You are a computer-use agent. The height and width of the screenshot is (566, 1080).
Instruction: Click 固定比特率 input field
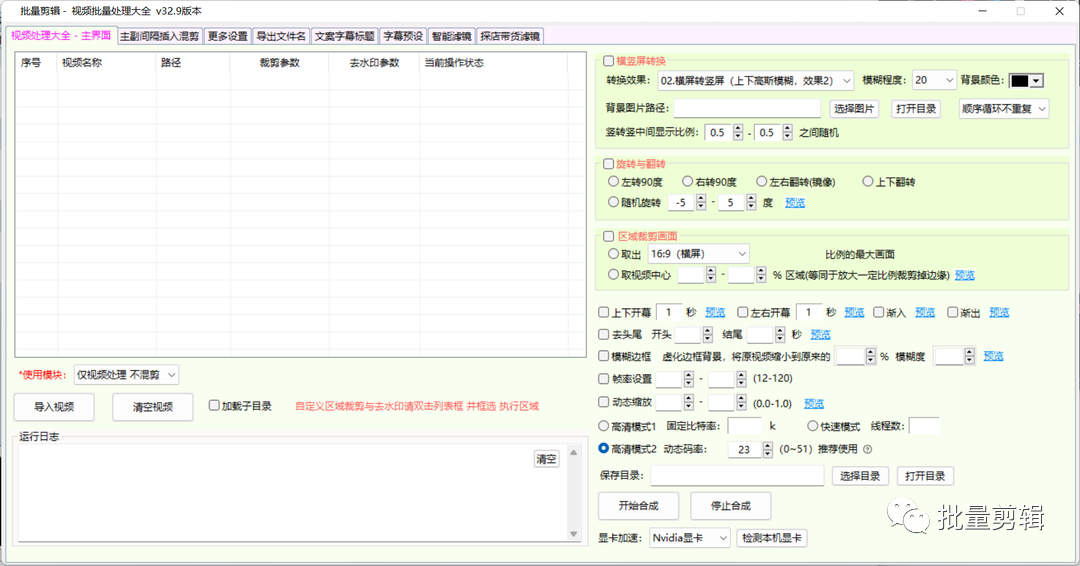(745, 426)
